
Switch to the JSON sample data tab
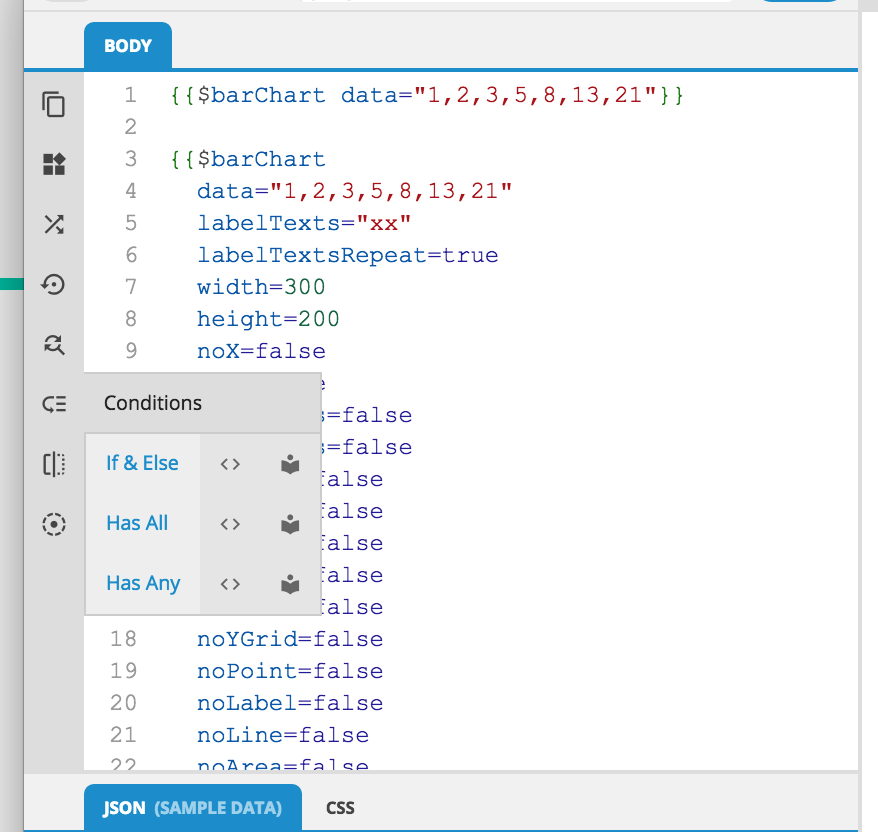[x=192, y=806]
